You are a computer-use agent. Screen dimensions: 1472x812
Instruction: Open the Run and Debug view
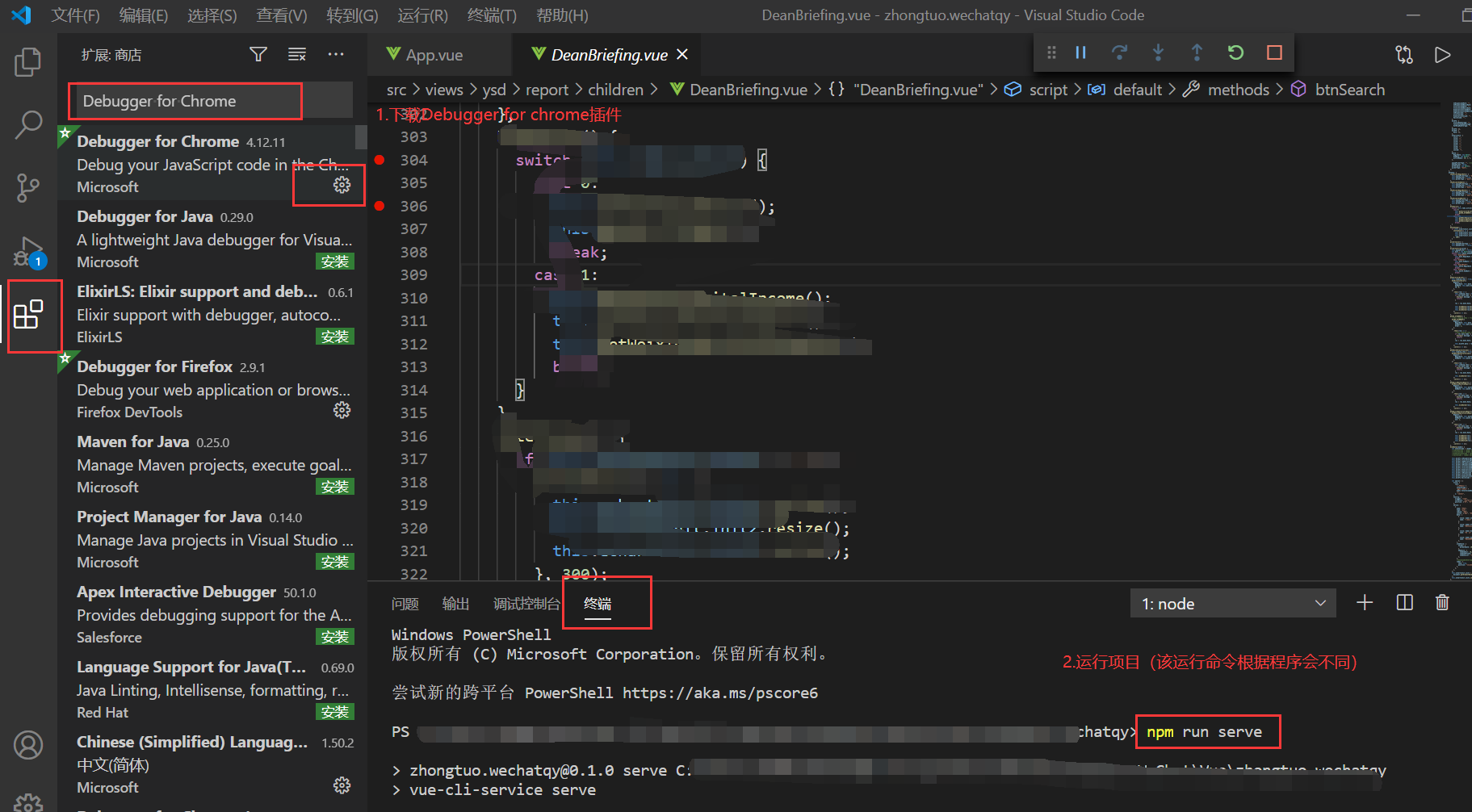[x=30, y=252]
